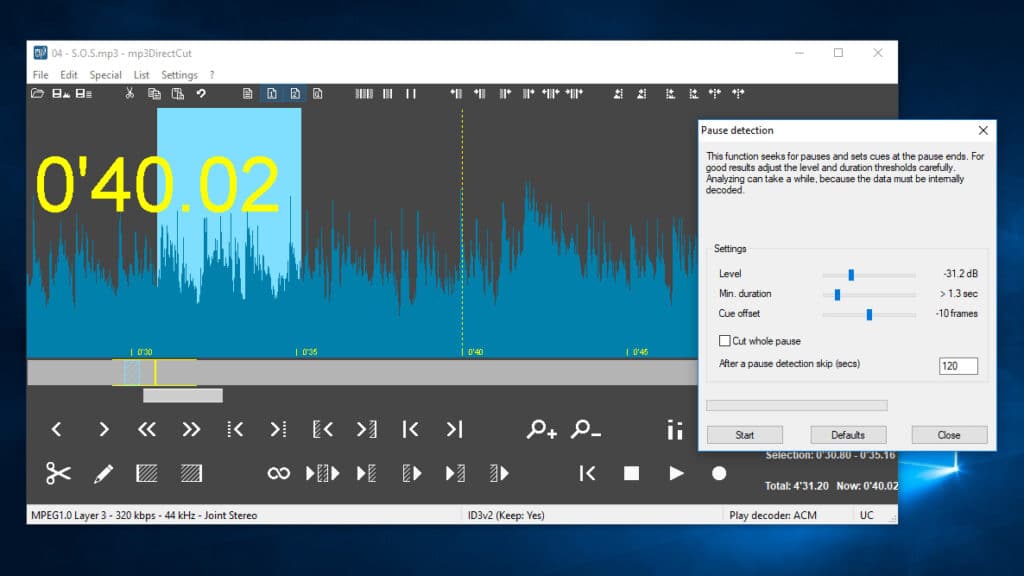Click the Zoom Out magnifier icon
This screenshot has height=576, width=1024.
click(x=586, y=429)
